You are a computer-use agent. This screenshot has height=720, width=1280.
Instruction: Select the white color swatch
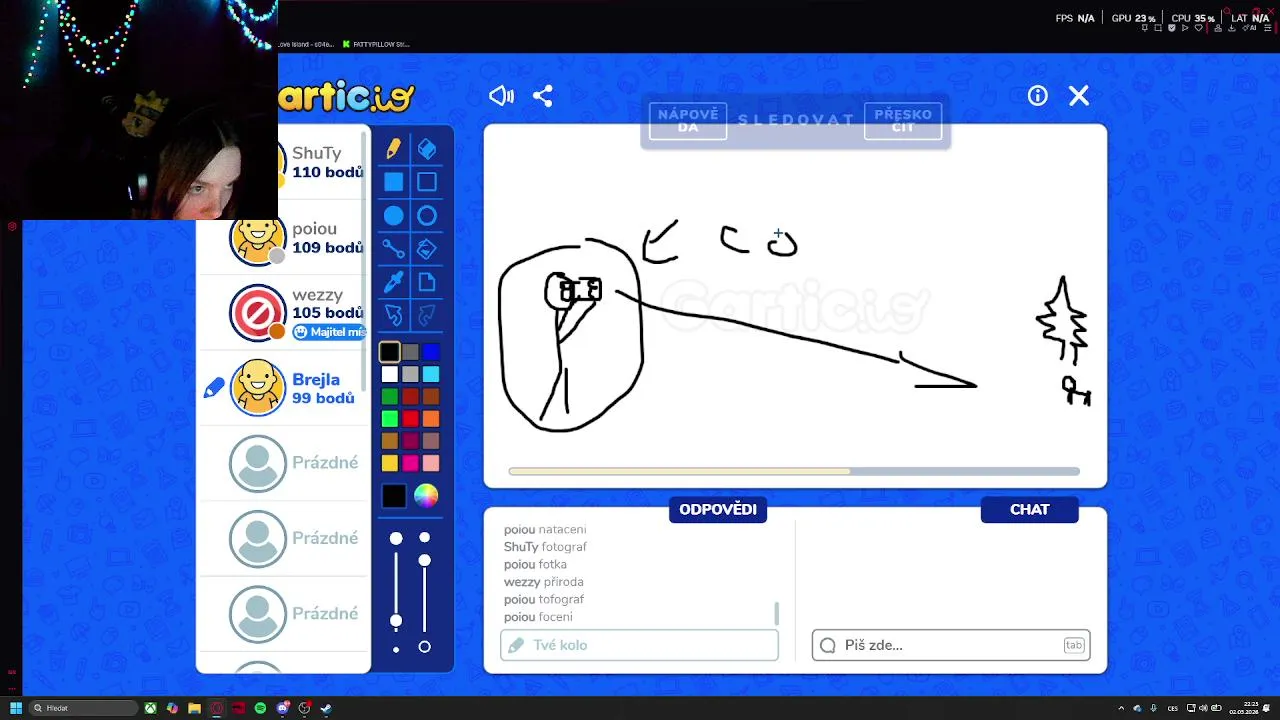coord(390,374)
